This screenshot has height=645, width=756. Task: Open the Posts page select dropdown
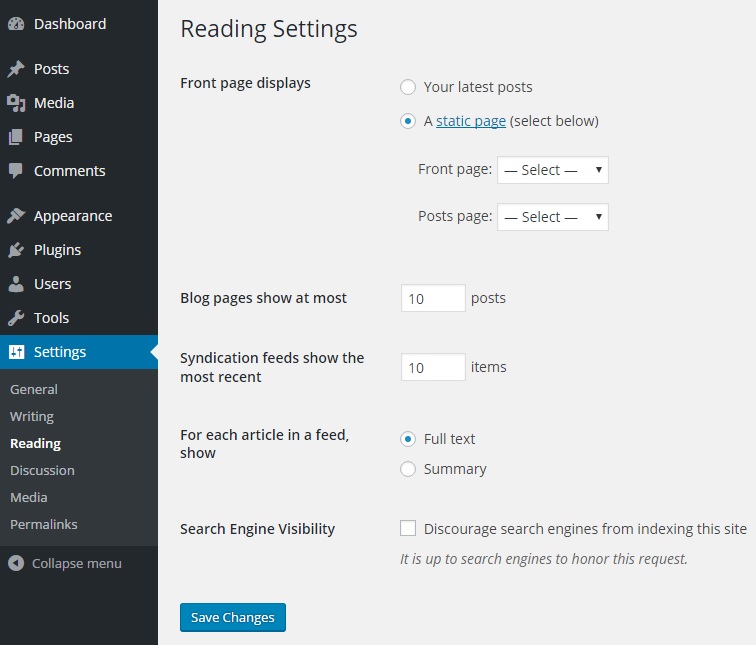coord(553,217)
